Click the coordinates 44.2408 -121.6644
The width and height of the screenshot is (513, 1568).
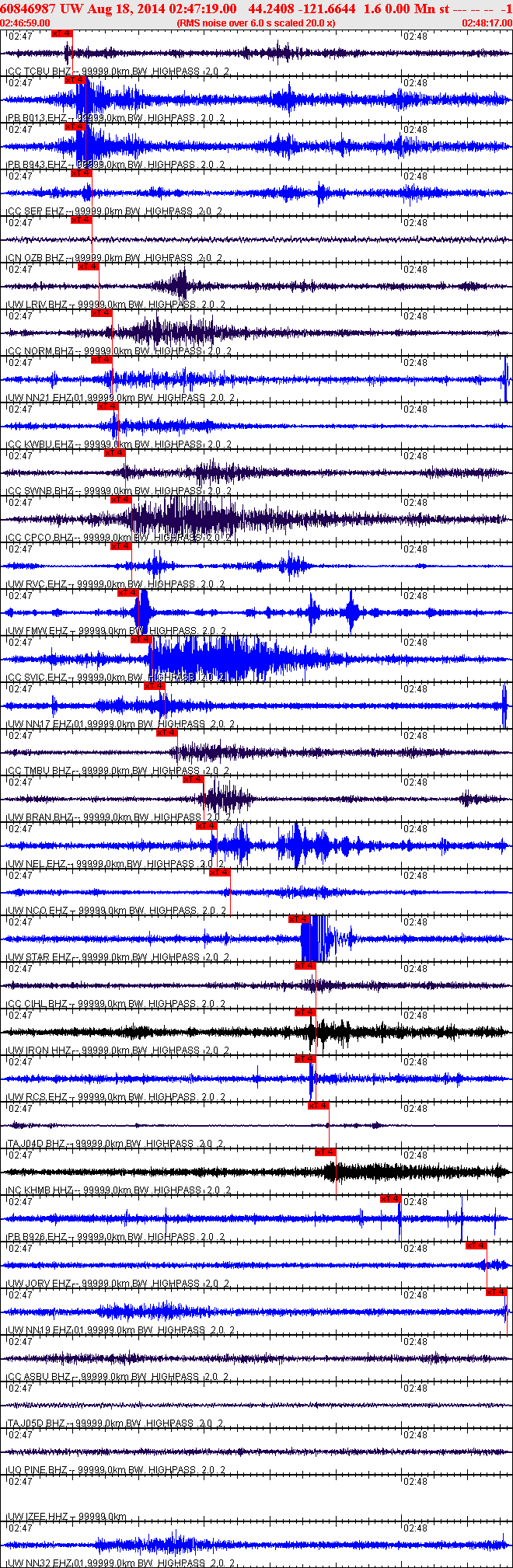302,9
